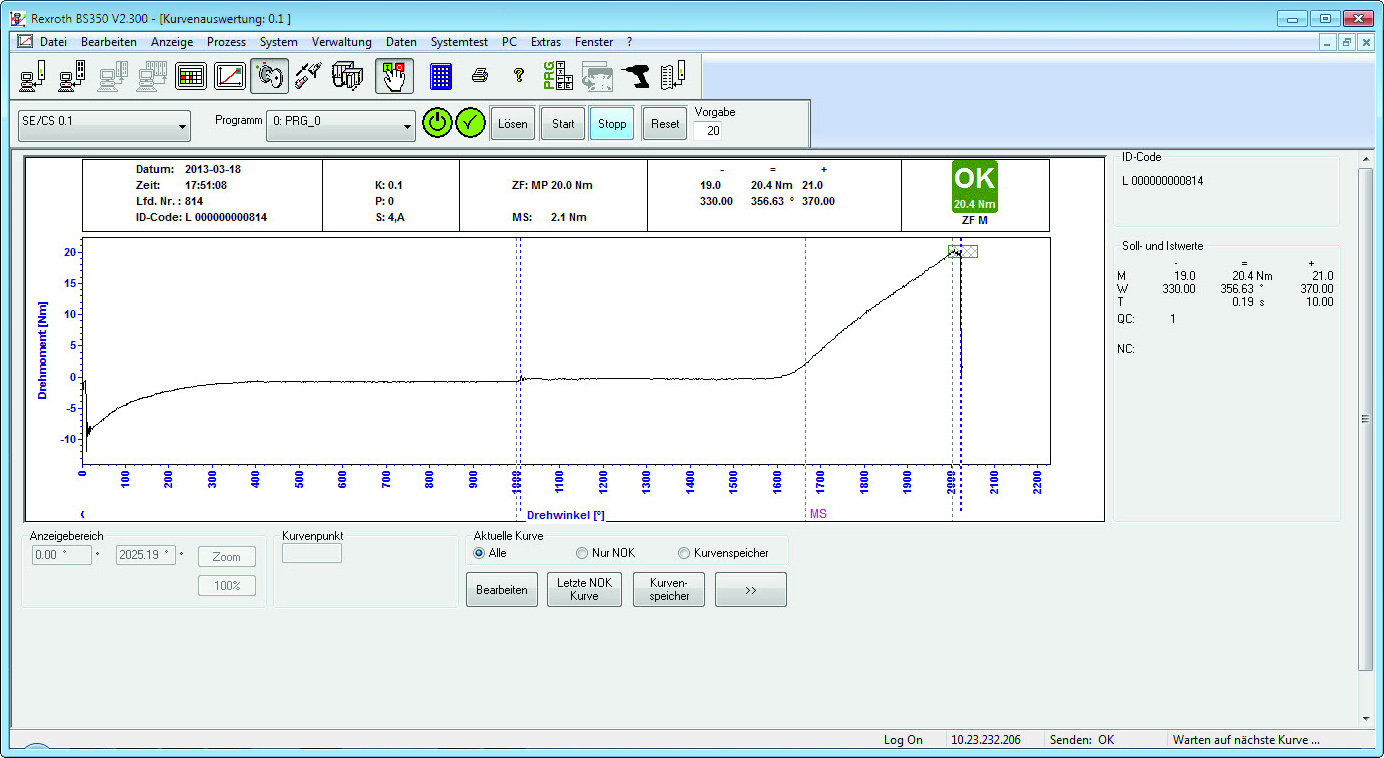This screenshot has width=1384, height=758.
Task: Click the app icon left of Datei menu
Action: coord(25,42)
